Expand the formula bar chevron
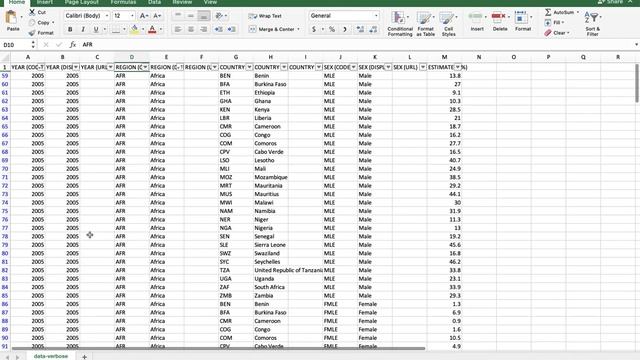This screenshot has width=640, height=360. point(636,44)
